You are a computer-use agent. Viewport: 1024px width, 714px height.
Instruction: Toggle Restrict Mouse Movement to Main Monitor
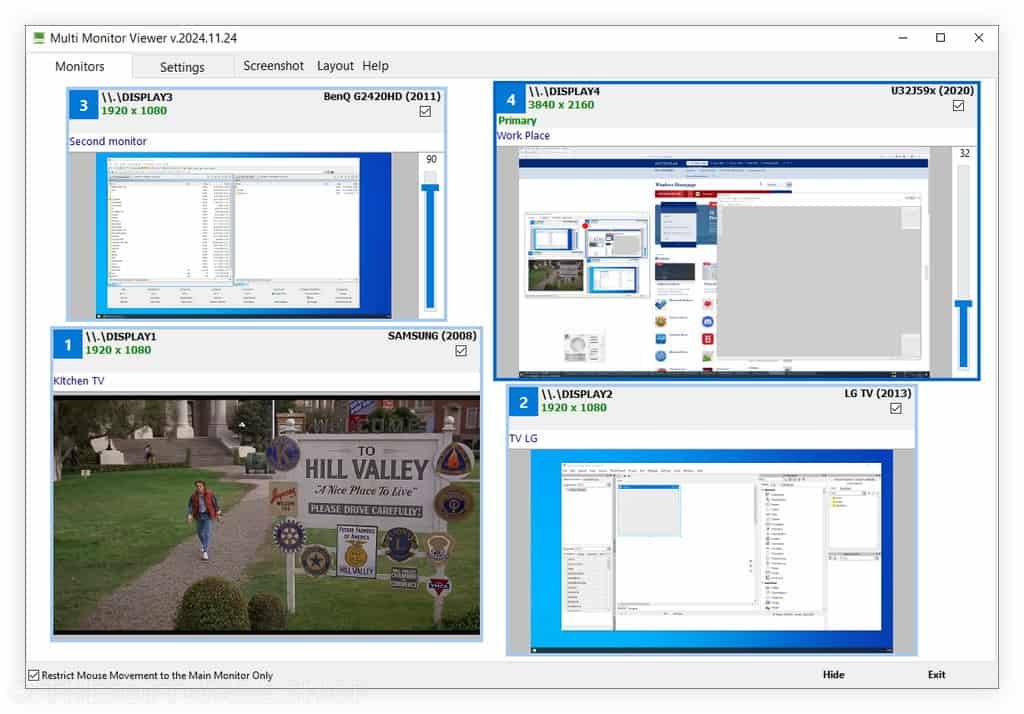click(33, 675)
